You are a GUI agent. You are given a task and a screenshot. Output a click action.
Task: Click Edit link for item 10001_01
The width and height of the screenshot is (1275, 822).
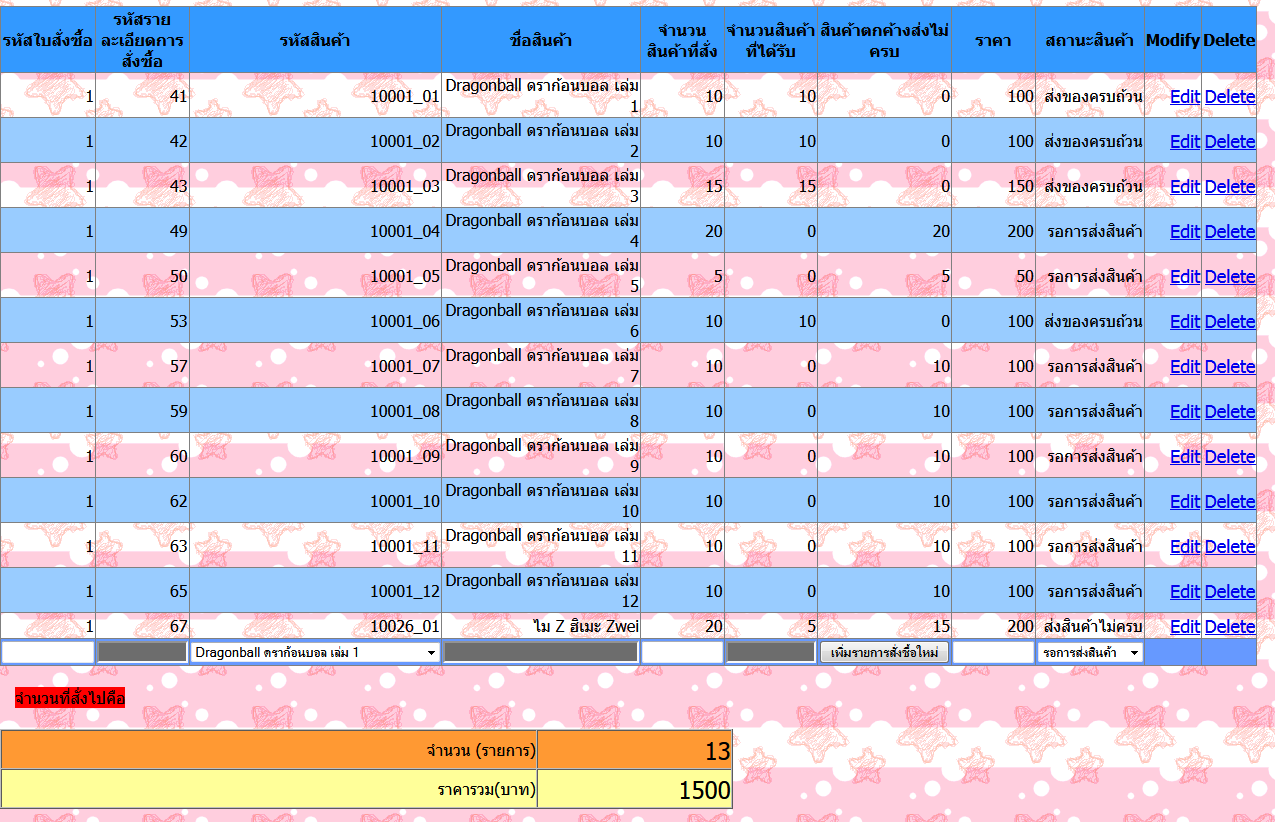pyautogui.click(x=1185, y=97)
